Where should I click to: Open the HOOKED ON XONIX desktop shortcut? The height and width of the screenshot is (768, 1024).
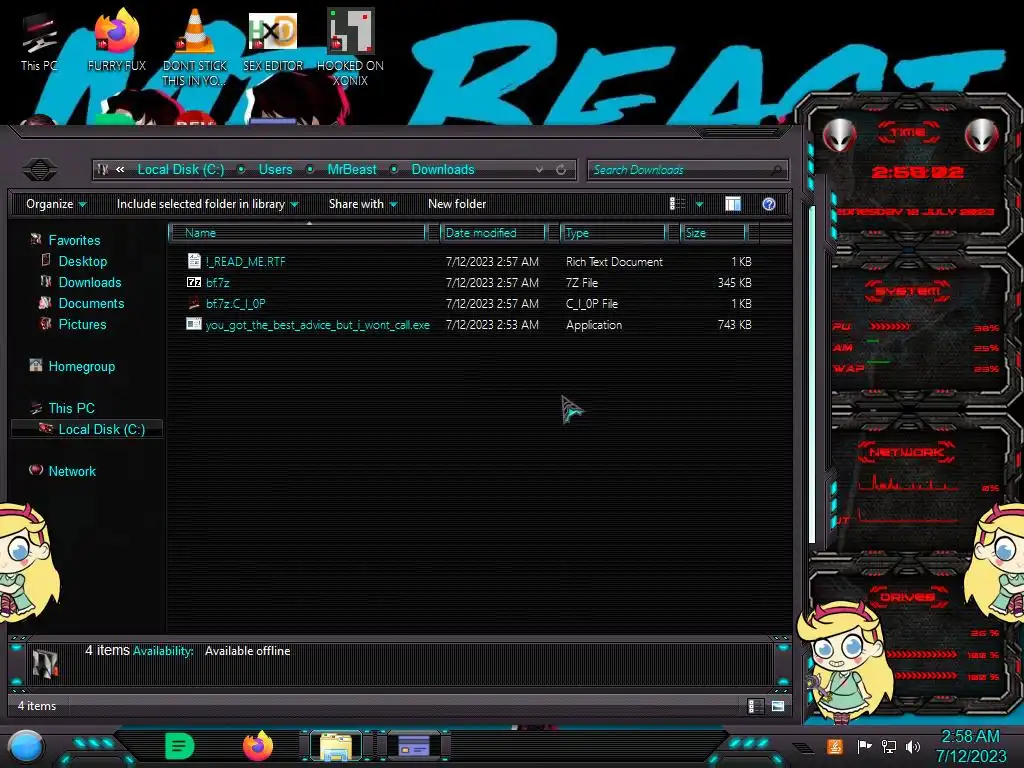click(350, 47)
